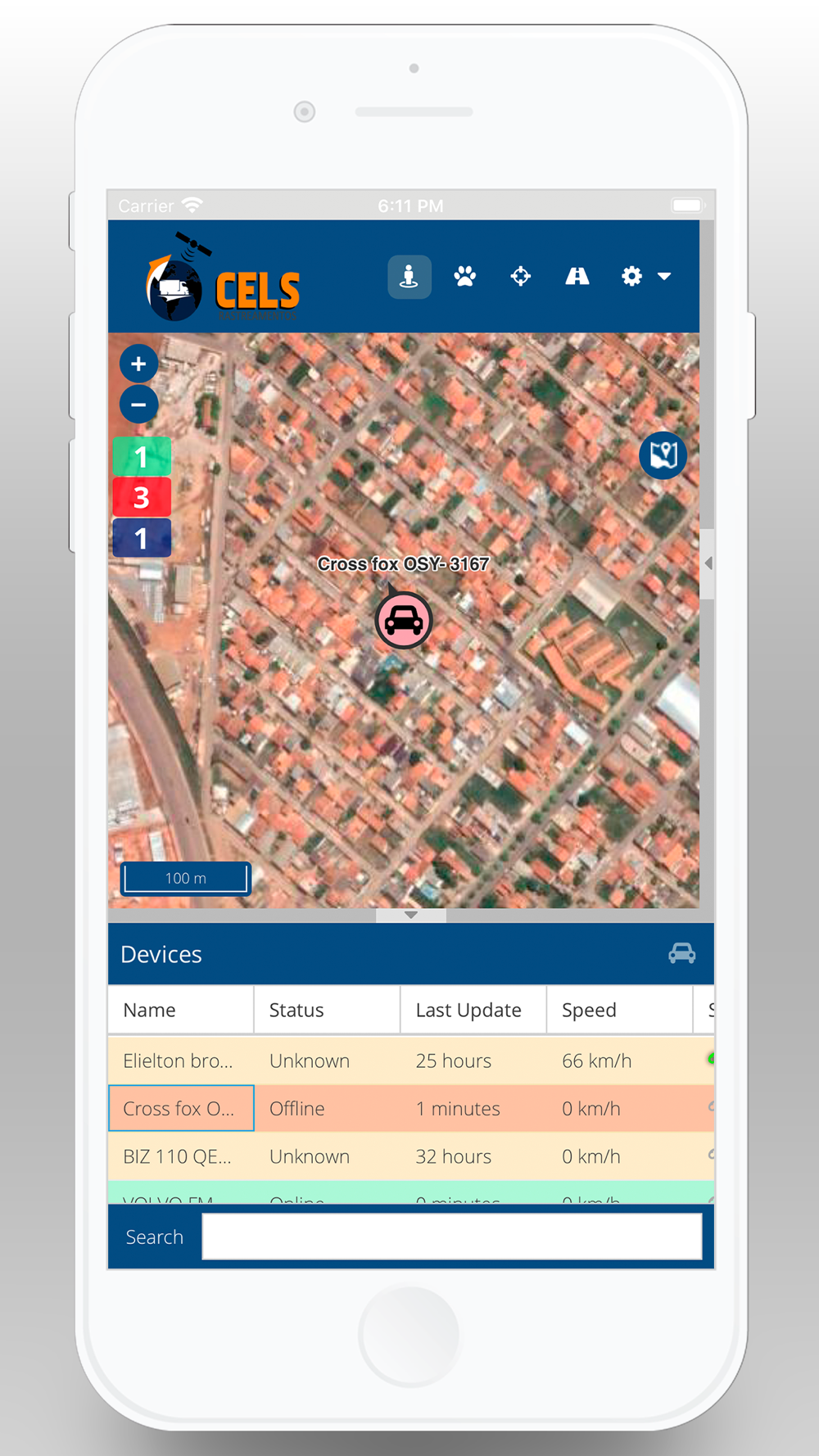Viewport: 819px width, 1456px height.
Task: Click the Devices panel title
Action: pos(161,954)
